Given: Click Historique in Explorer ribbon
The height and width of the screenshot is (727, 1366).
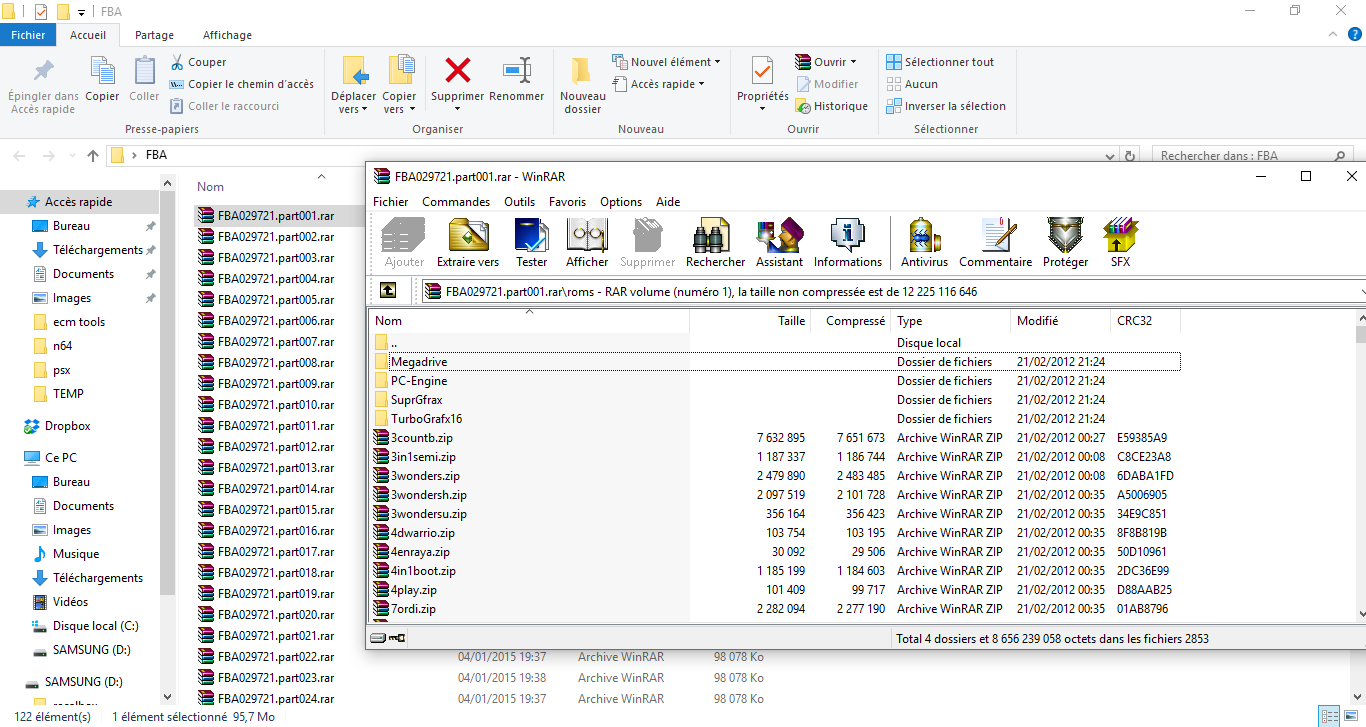Looking at the screenshot, I should tap(832, 106).
